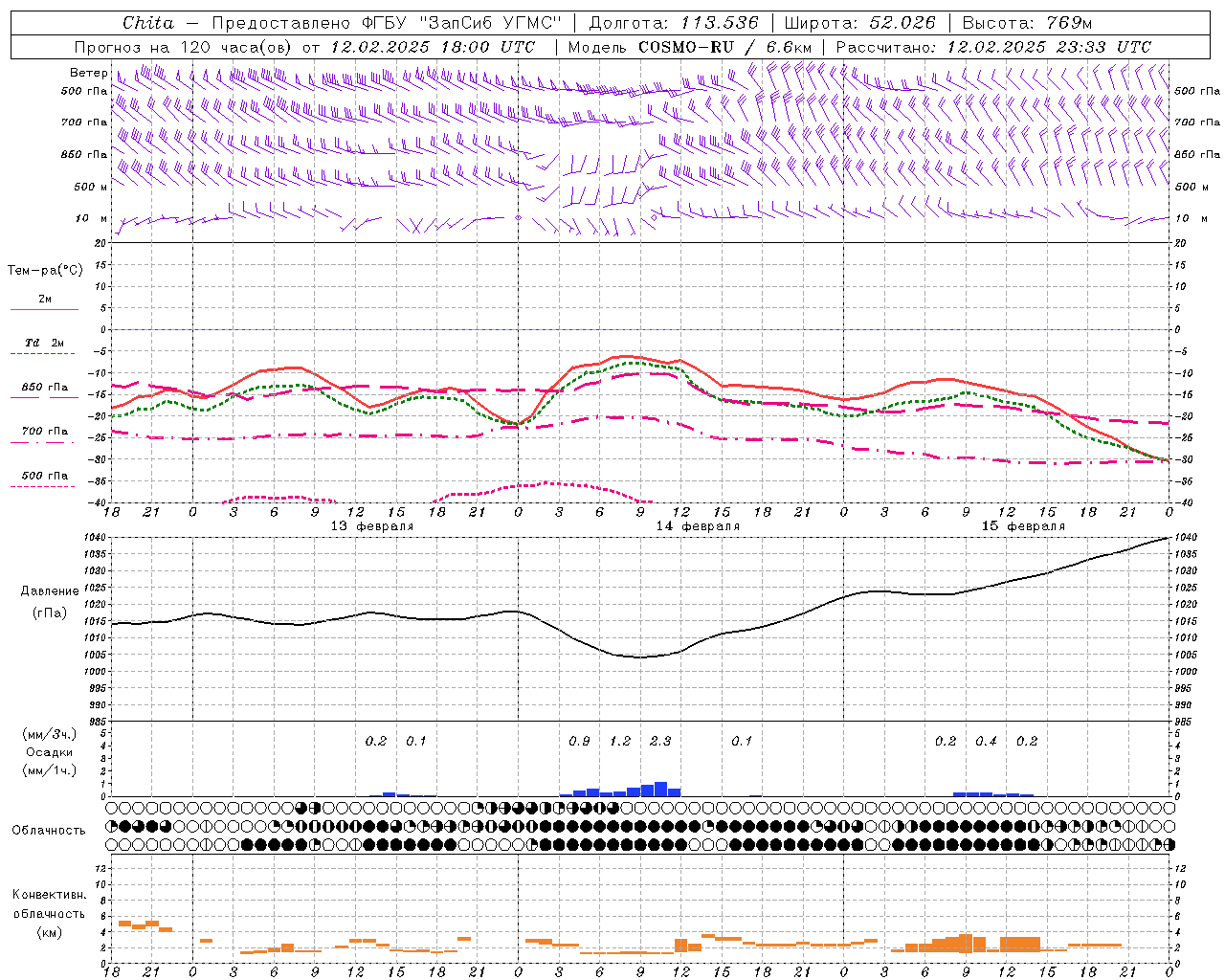Click the '14 февраля' date label

click(698, 526)
